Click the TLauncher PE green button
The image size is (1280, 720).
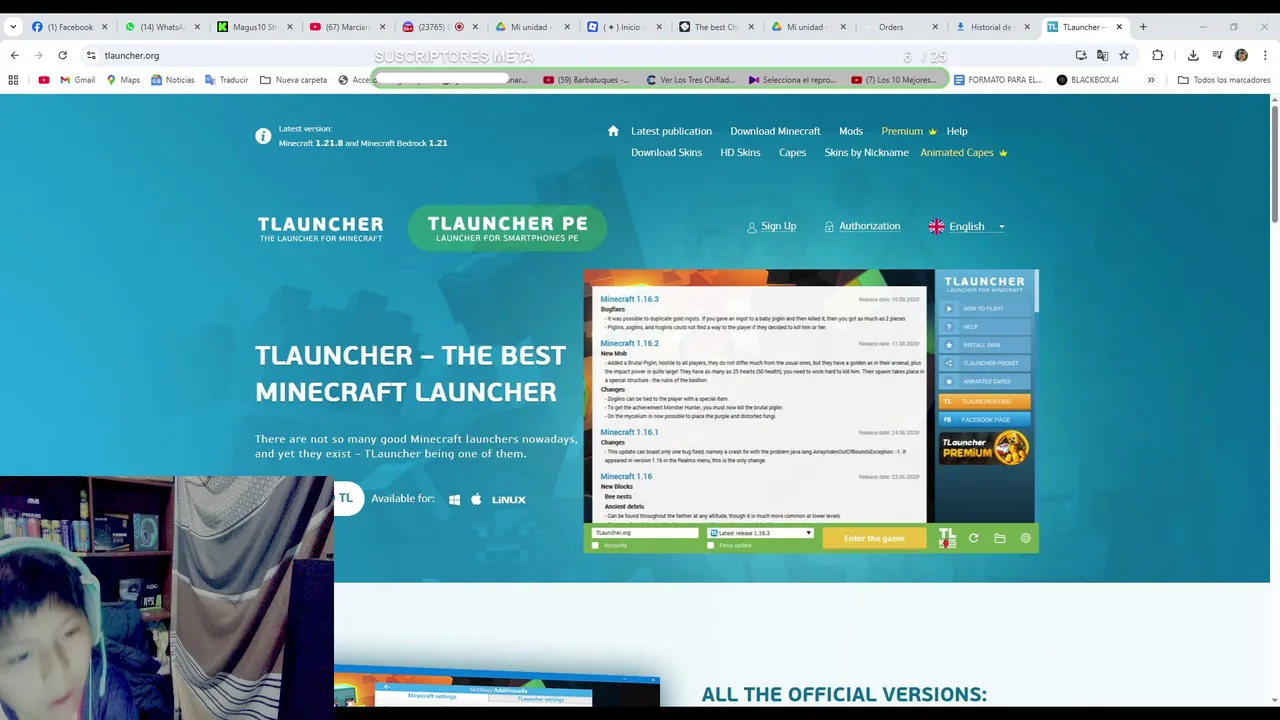pos(507,228)
